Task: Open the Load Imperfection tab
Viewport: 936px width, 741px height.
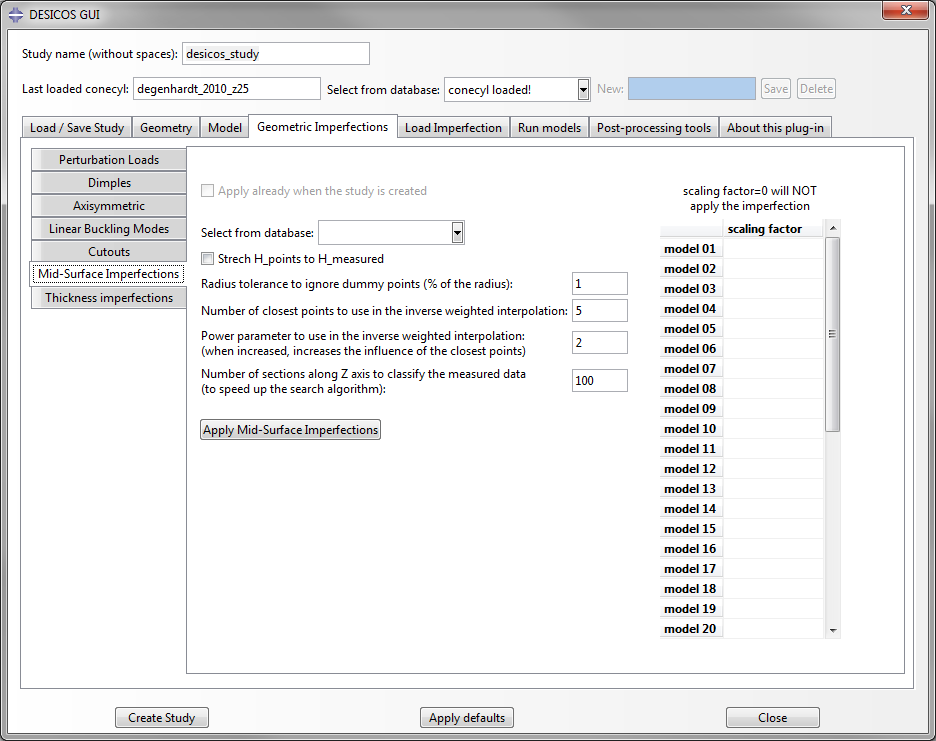Action: pos(453,128)
